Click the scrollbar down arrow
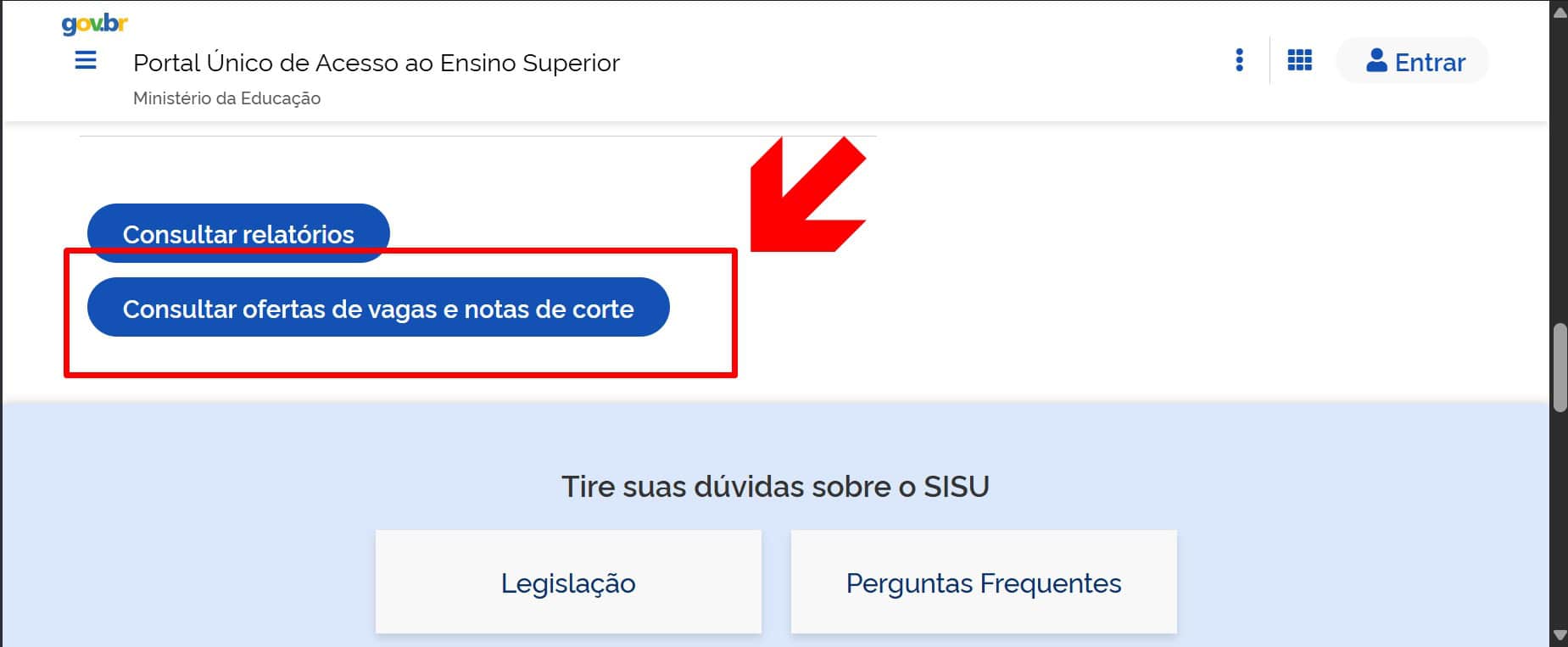The width and height of the screenshot is (1568, 647). pyautogui.click(x=1559, y=635)
